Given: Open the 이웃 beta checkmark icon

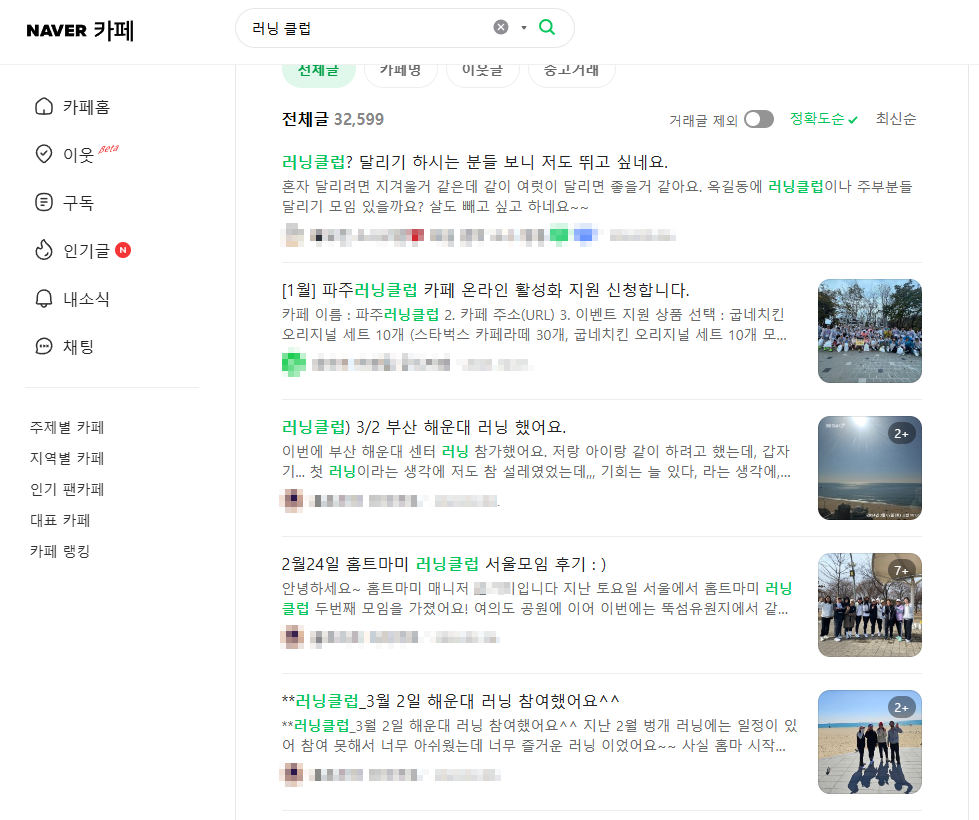Looking at the screenshot, I should coord(44,154).
